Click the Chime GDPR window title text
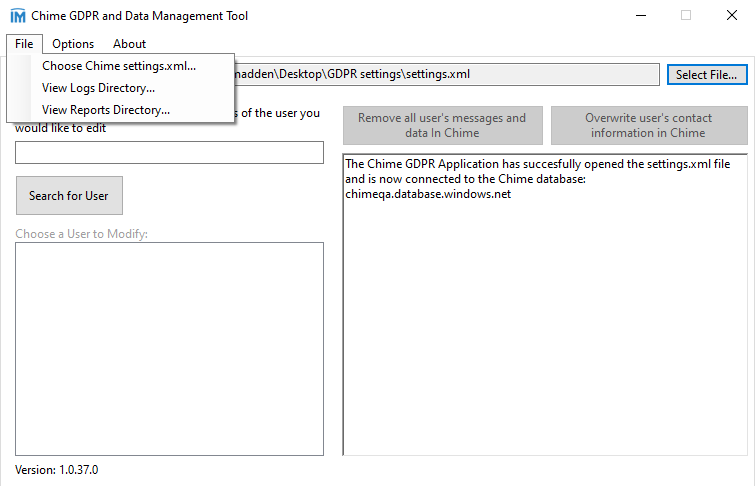This screenshot has height=486, width=755. pyautogui.click(x=140, y=16)
